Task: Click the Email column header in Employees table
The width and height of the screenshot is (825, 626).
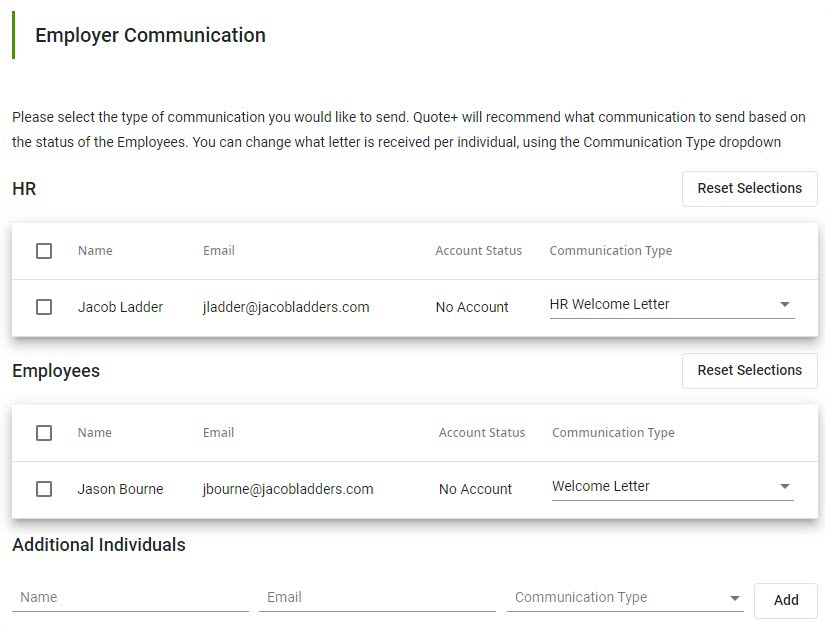Action: click(218, 433)
